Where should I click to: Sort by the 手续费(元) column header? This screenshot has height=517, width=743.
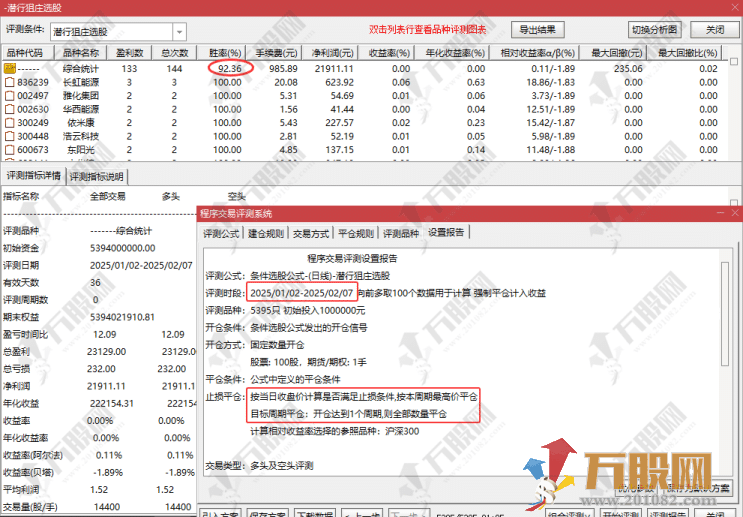click(276, 53)
